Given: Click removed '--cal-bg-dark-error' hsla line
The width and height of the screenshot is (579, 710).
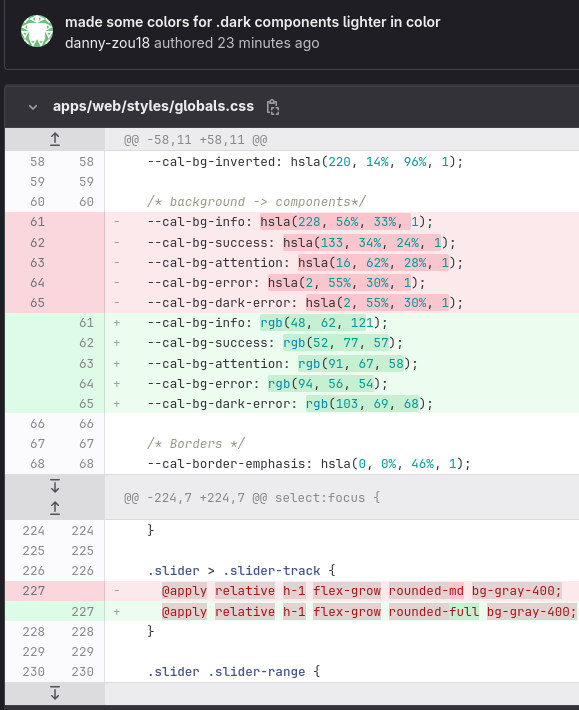Looking at the screenshot, I should point(305,302).
